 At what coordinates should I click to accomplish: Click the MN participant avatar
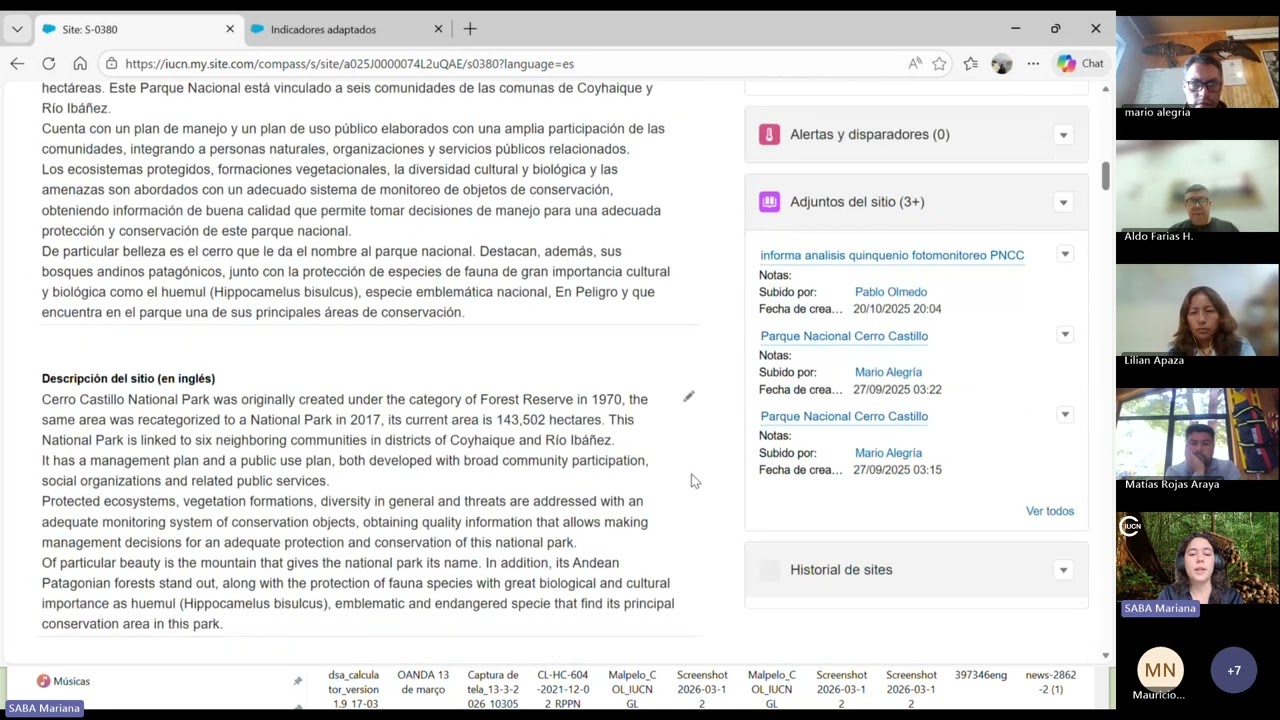[x=1160, y=670]
